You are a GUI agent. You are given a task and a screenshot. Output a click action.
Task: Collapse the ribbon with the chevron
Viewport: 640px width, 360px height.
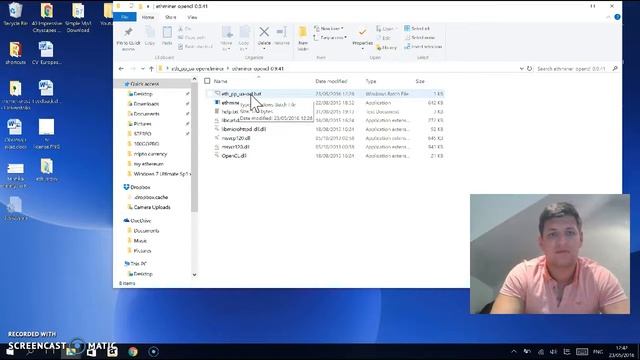pos(608,17)
